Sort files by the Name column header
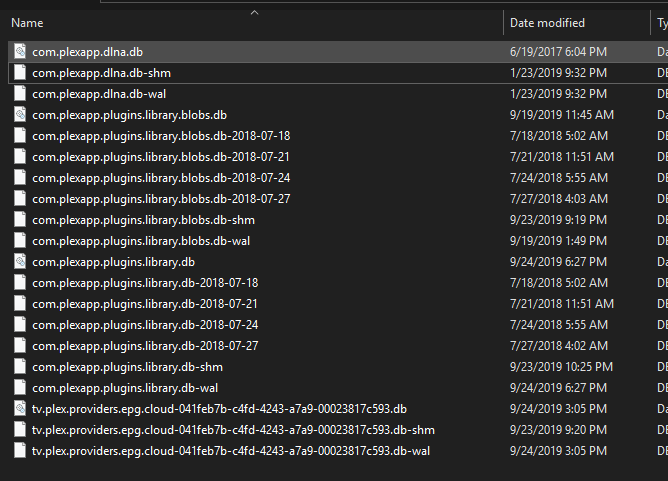Image resolution: width=668 pixels, height=481 pixels. (27, 23)
